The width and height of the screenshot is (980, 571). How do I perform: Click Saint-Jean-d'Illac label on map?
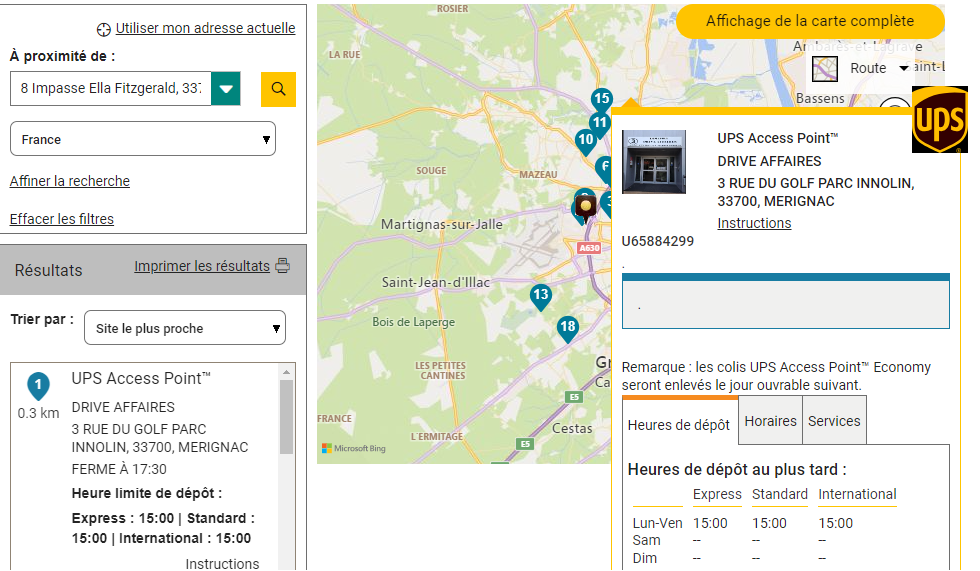(x=436, y=282)
